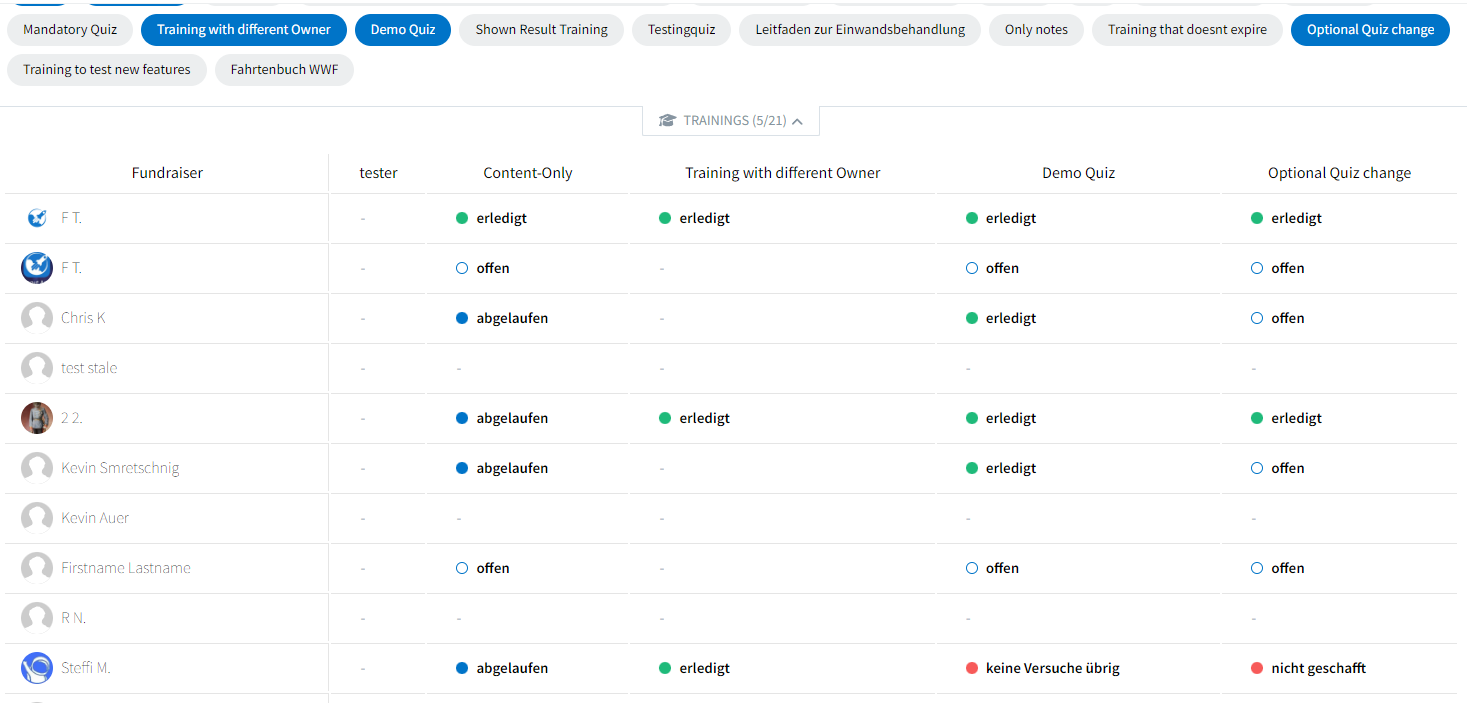Open fundraiser 2 2.
The width and height of the screenshot is (1467, 703).
(x=72, y=418)
